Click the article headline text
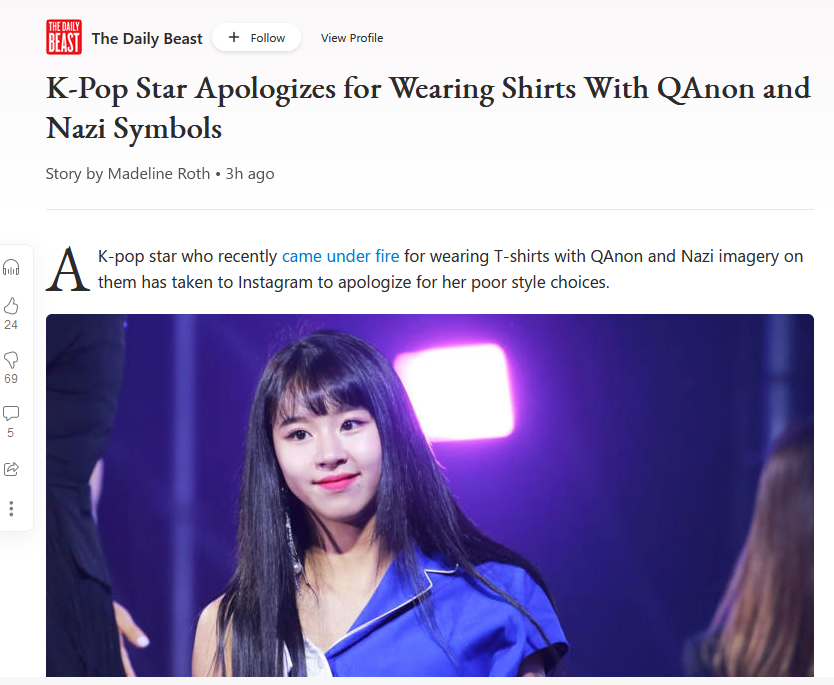The image size is (834, 685). click(x=428, y=108)
